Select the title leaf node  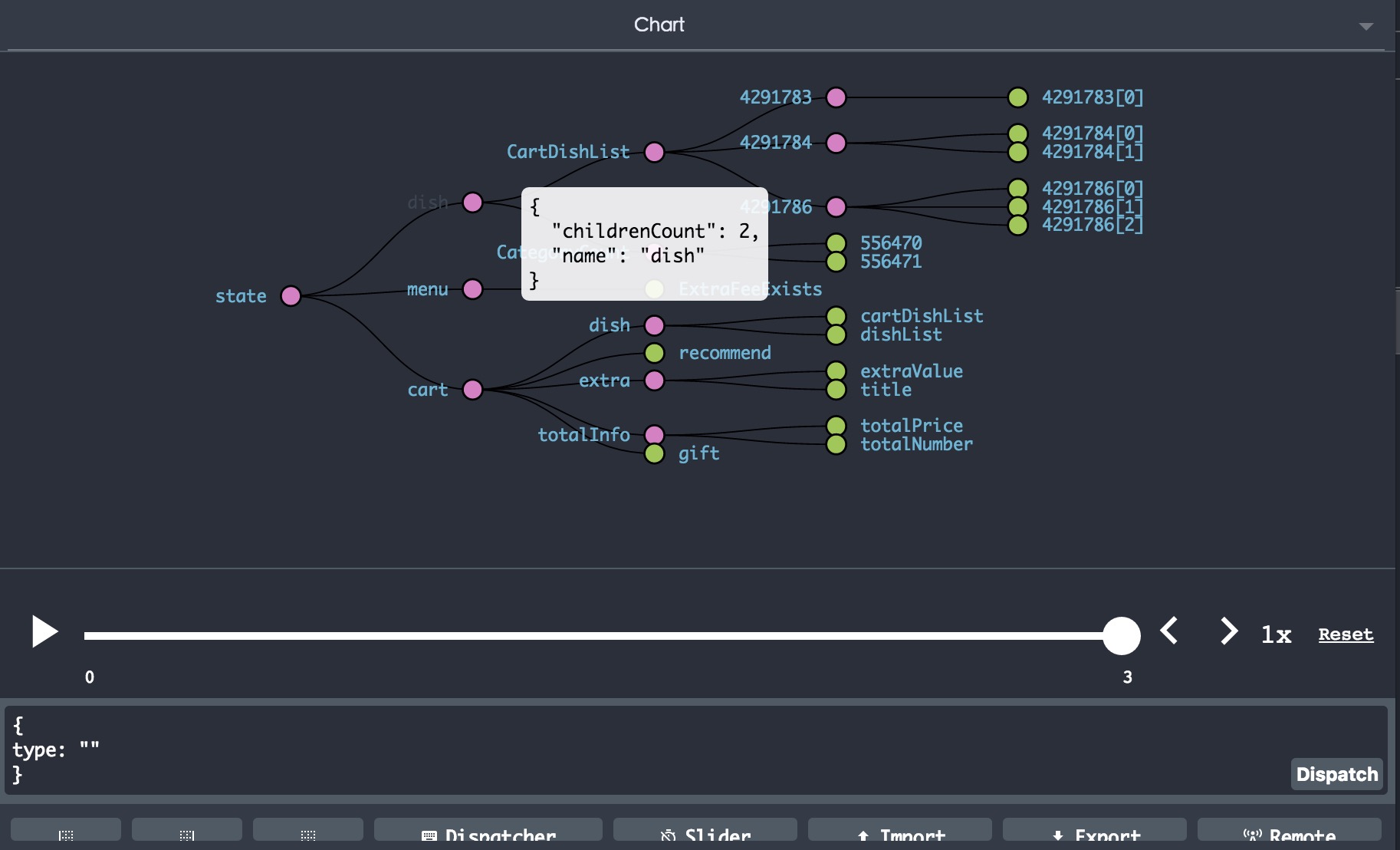[x=836, y=390]
